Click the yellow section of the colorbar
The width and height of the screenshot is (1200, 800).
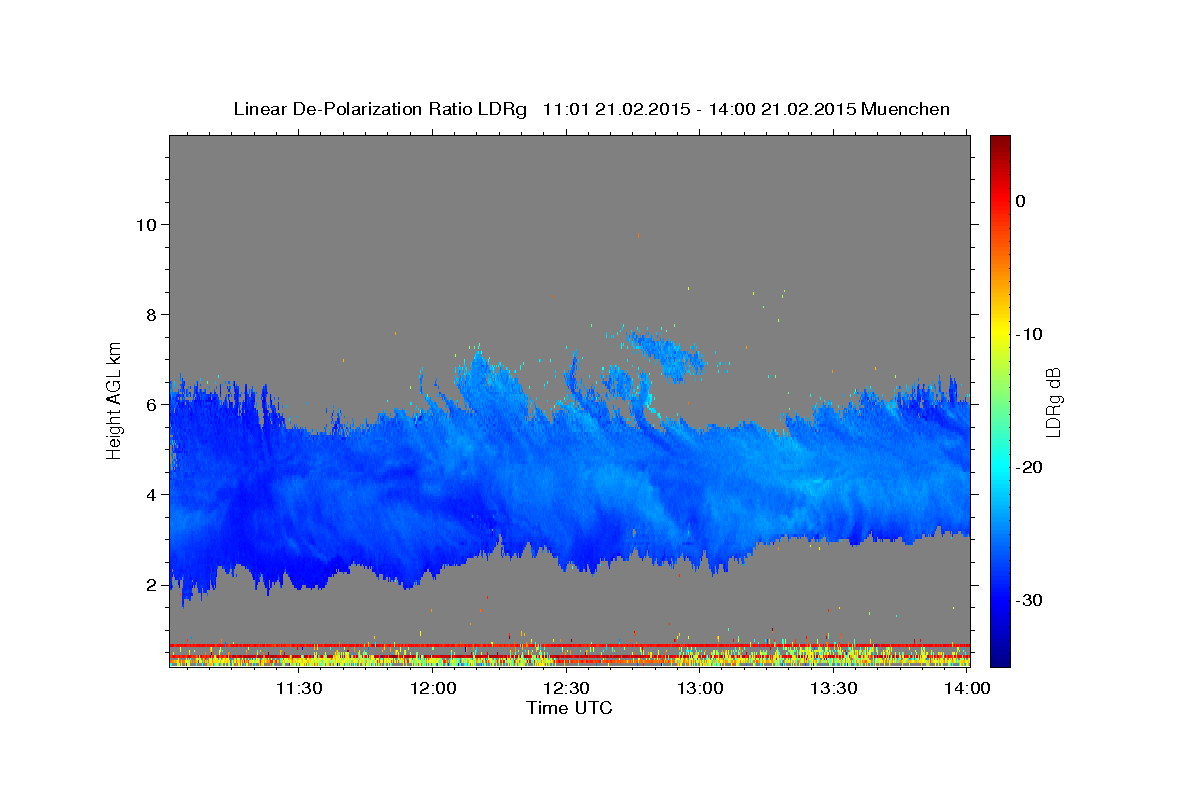1000,334
